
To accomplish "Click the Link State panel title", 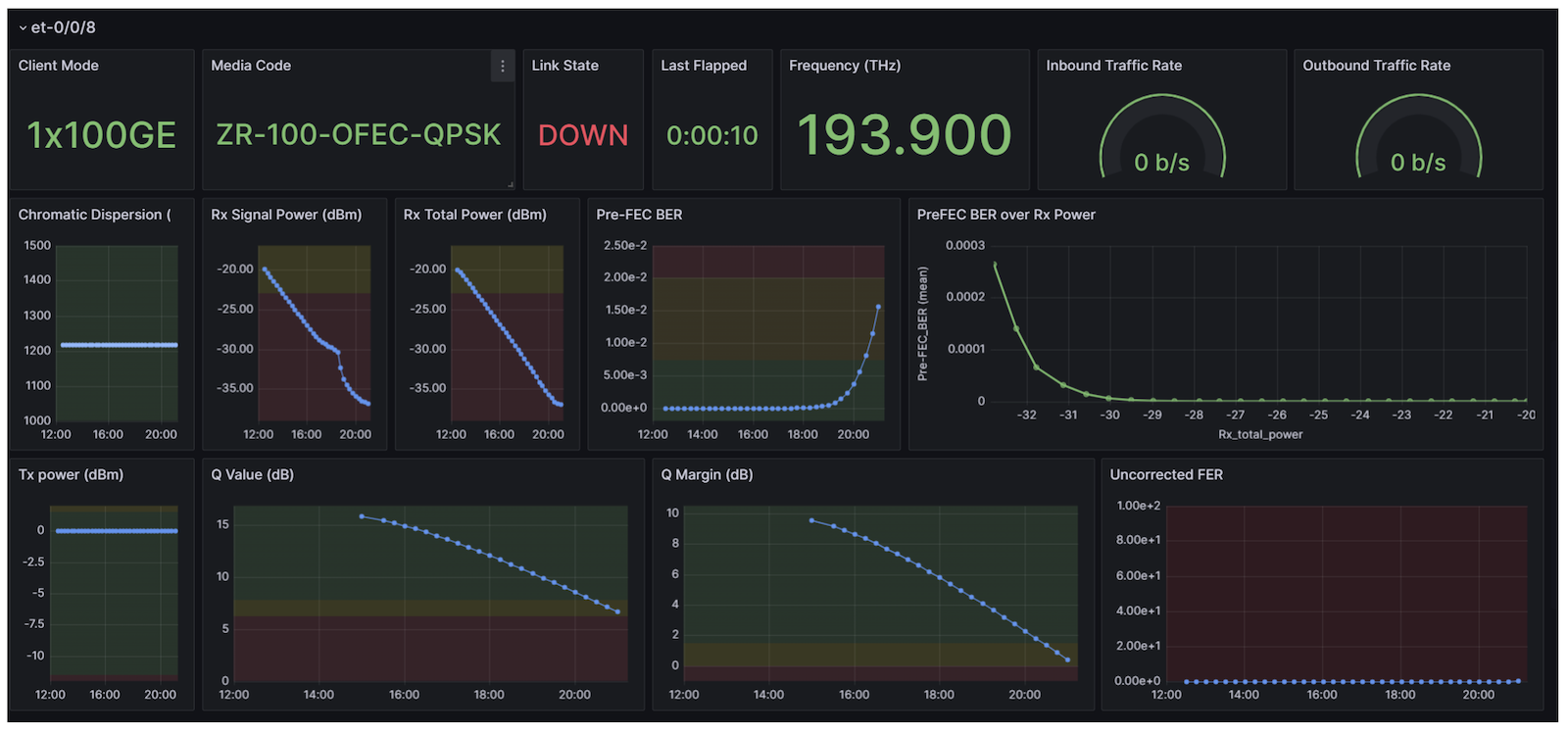I will pyautogui.click(x=565, y=66).
